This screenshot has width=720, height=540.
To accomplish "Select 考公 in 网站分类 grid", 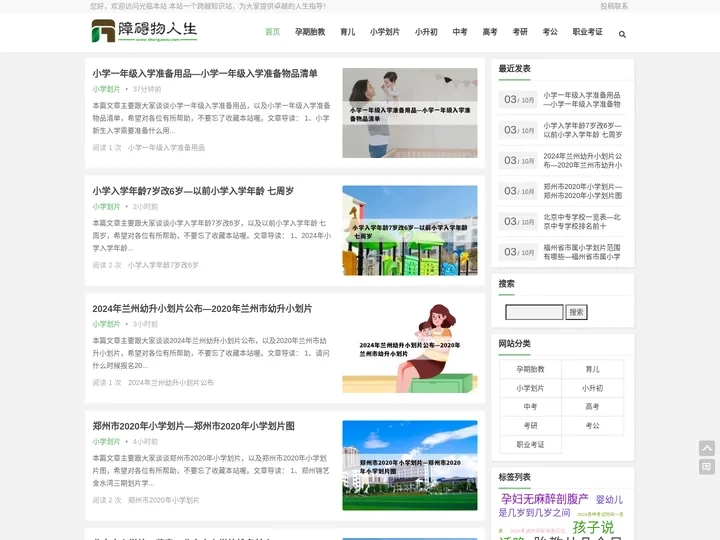I will 592,426.
